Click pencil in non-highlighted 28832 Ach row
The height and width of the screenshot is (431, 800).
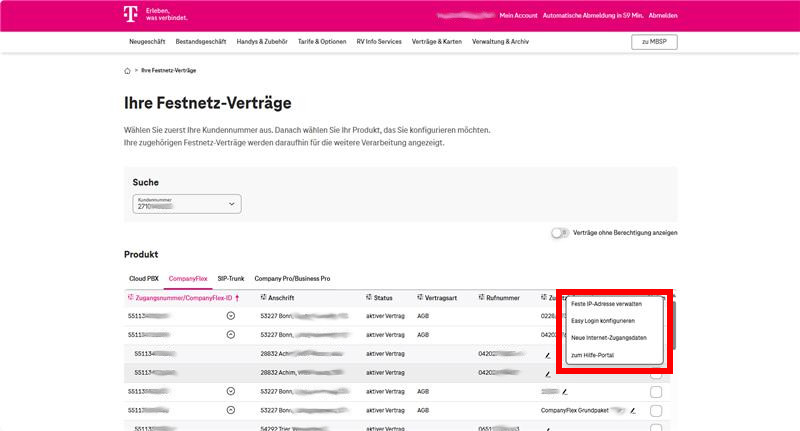[x=547, y=356]
